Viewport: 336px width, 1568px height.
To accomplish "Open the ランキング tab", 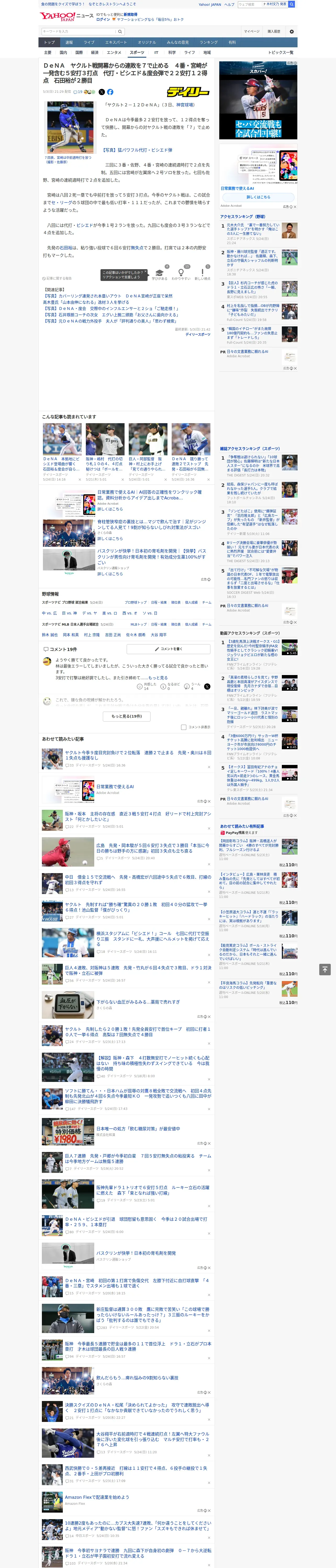I will pyautogui.click(x=209, y=43).
